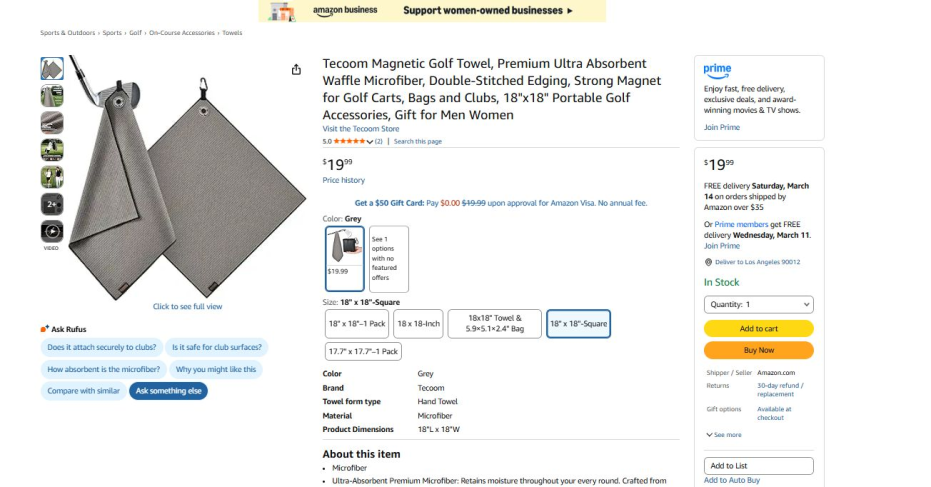Click the Add to cart button

tap(758, 328)
